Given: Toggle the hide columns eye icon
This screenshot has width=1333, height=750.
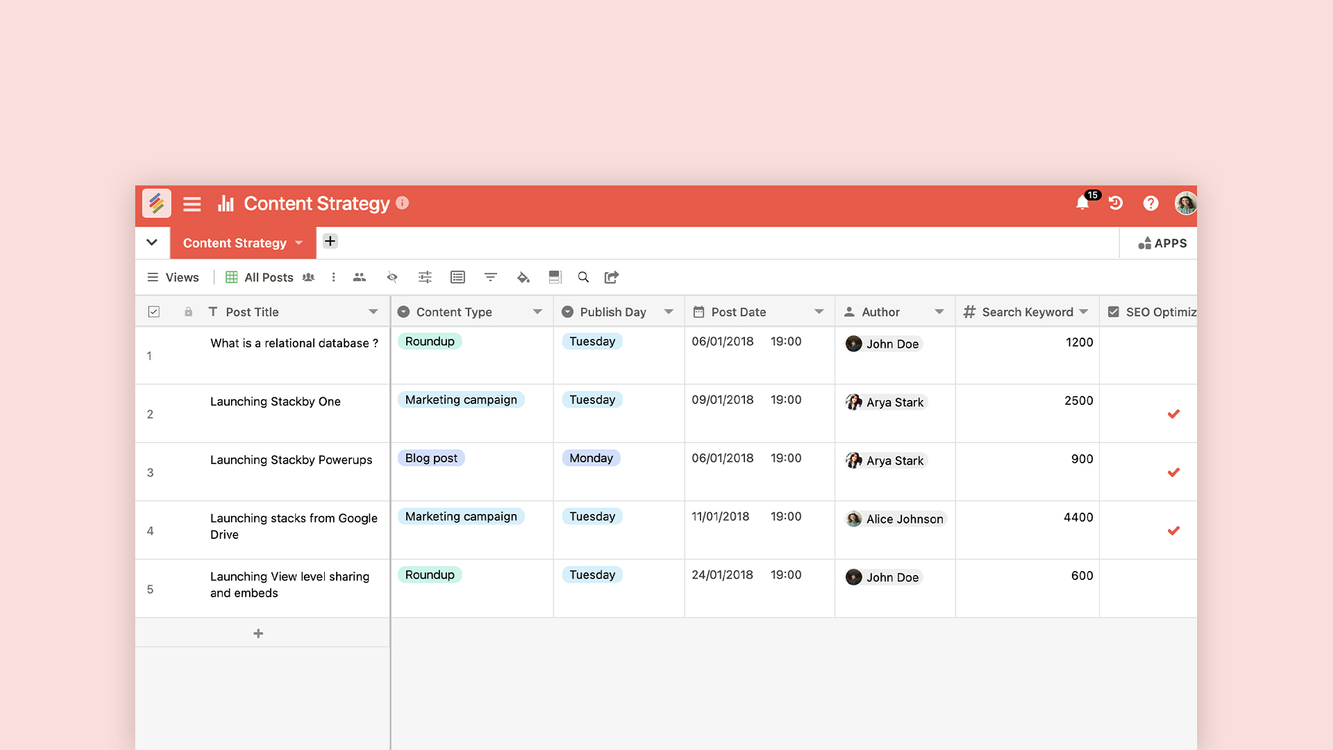Looking at the screenshot, I should coord(392,277).
